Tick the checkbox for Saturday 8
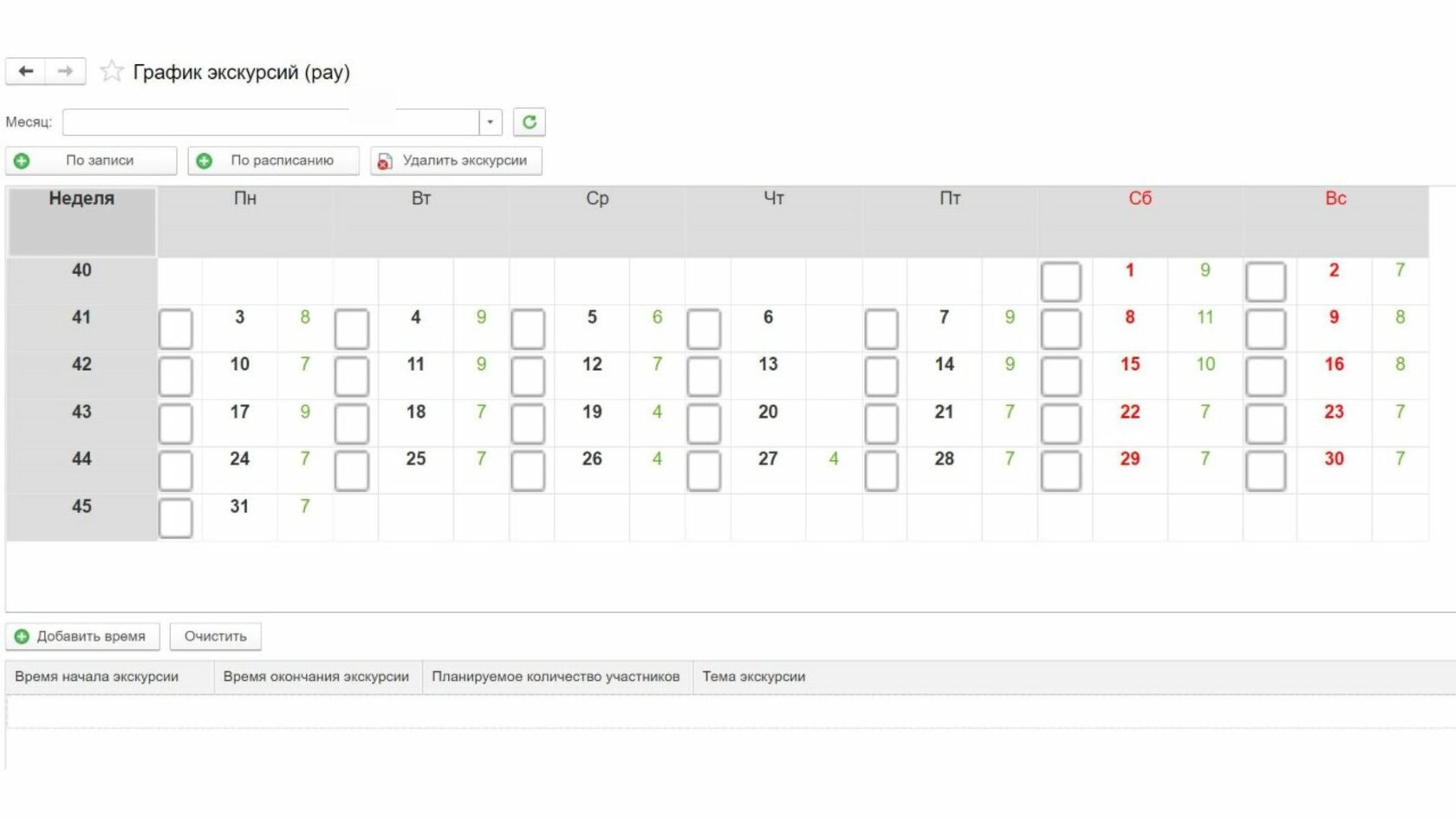This screenshot has width=1456, height=819. coord(1061,329)
